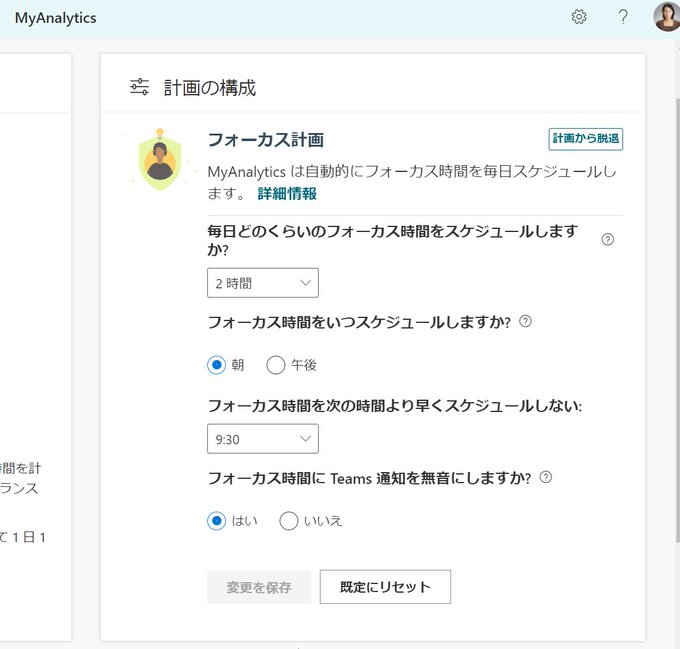680x649 pixels.
Task: Click the 既定にリセット button
Action: click(385, 587)
